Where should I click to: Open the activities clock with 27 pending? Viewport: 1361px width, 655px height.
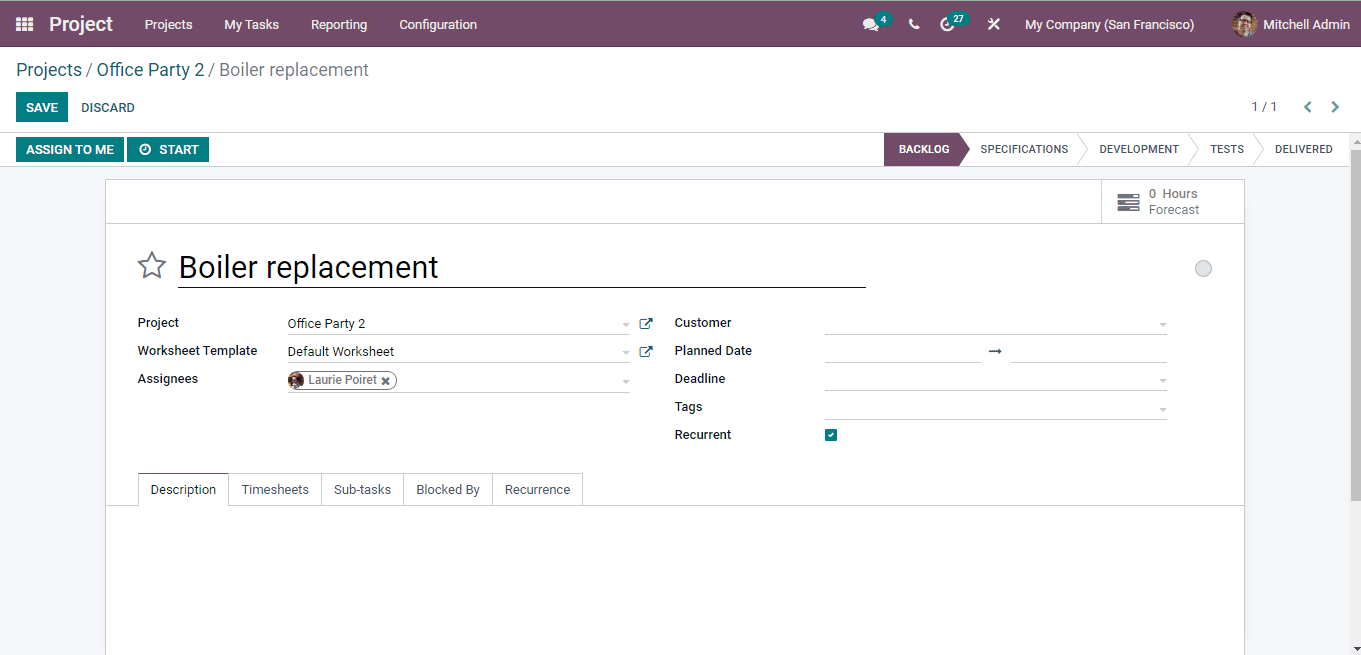coord(948,24)
